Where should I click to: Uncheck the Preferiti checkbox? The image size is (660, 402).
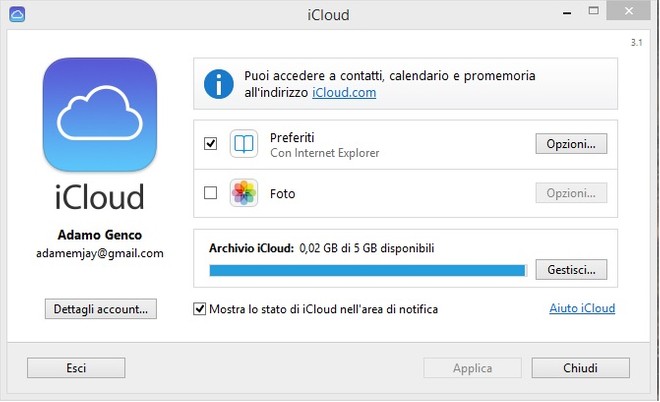pos(210,144)
